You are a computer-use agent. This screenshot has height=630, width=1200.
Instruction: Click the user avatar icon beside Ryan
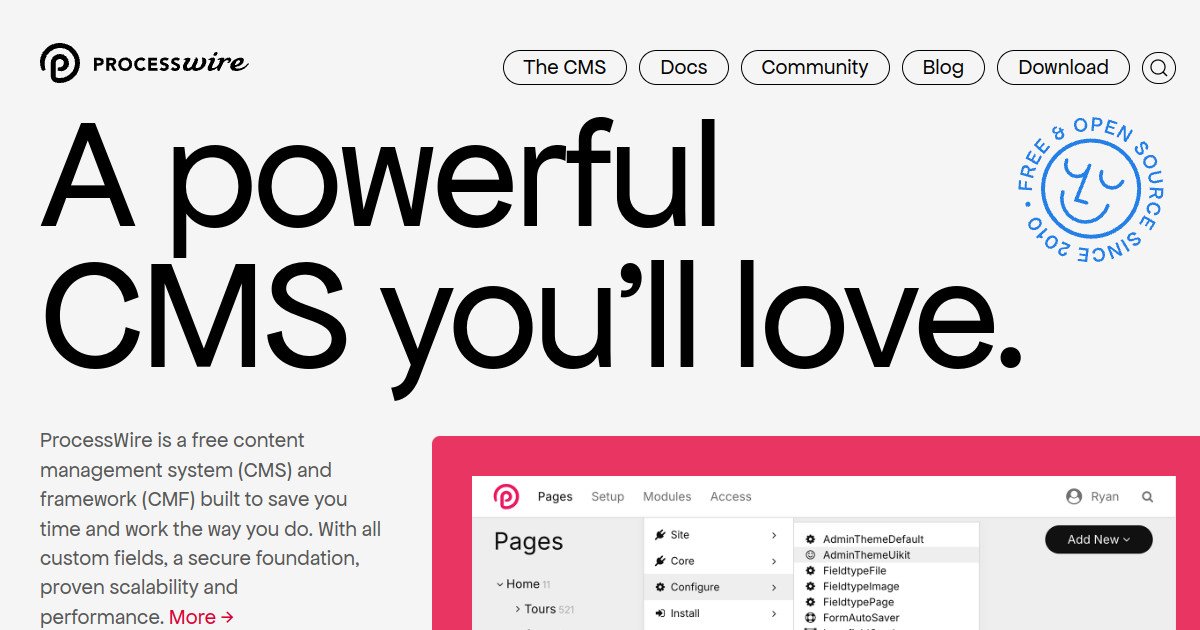1074,496
